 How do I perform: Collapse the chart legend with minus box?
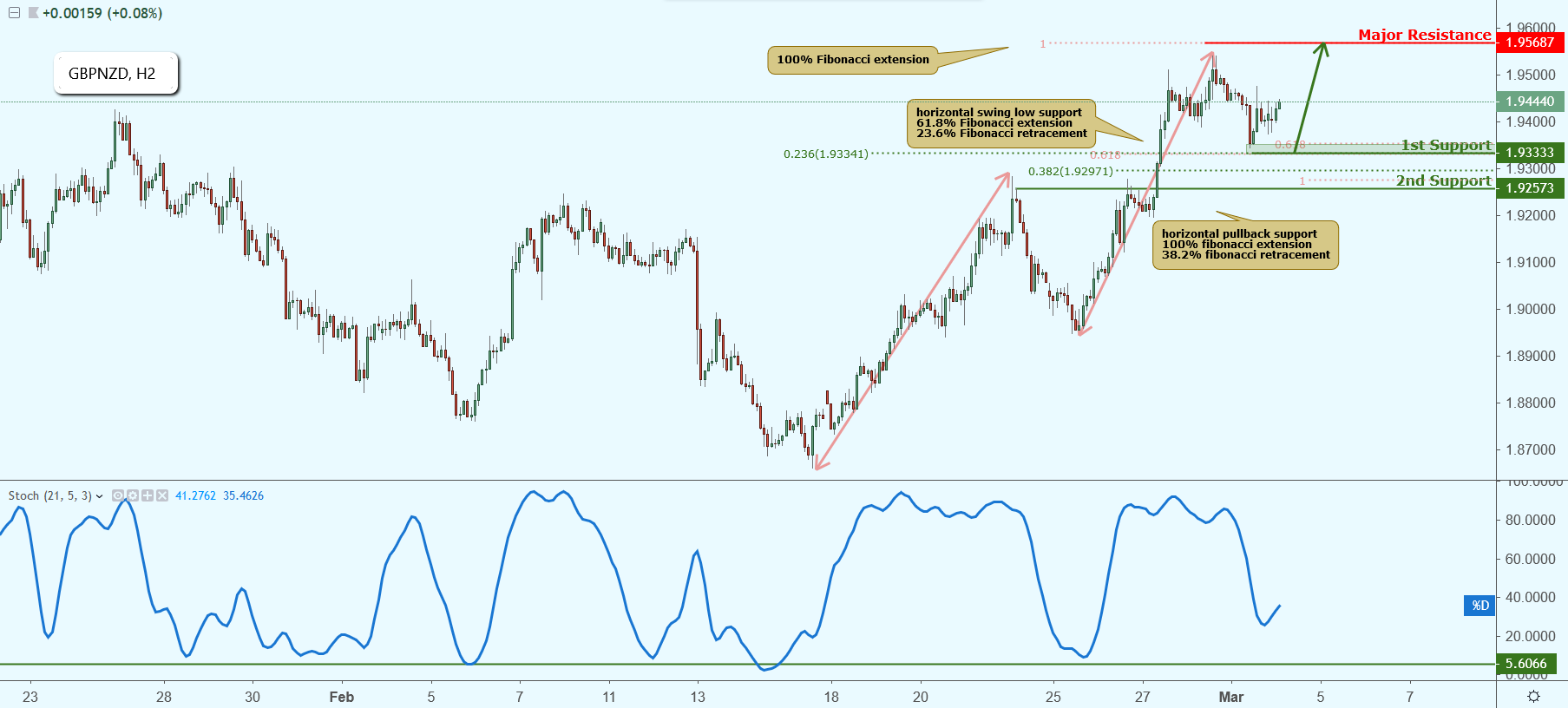coord(14,13)
